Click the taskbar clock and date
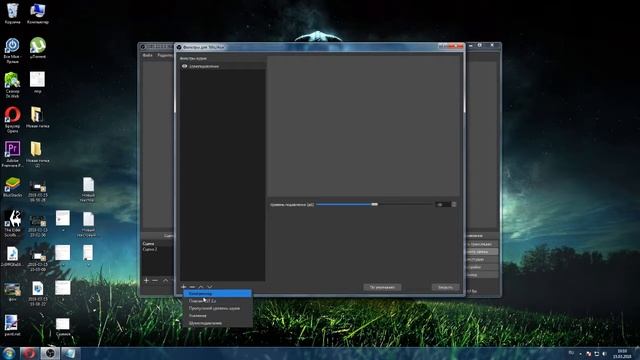Image resolution: width=640 pixels, height=360 pixels. coord(622,353)
